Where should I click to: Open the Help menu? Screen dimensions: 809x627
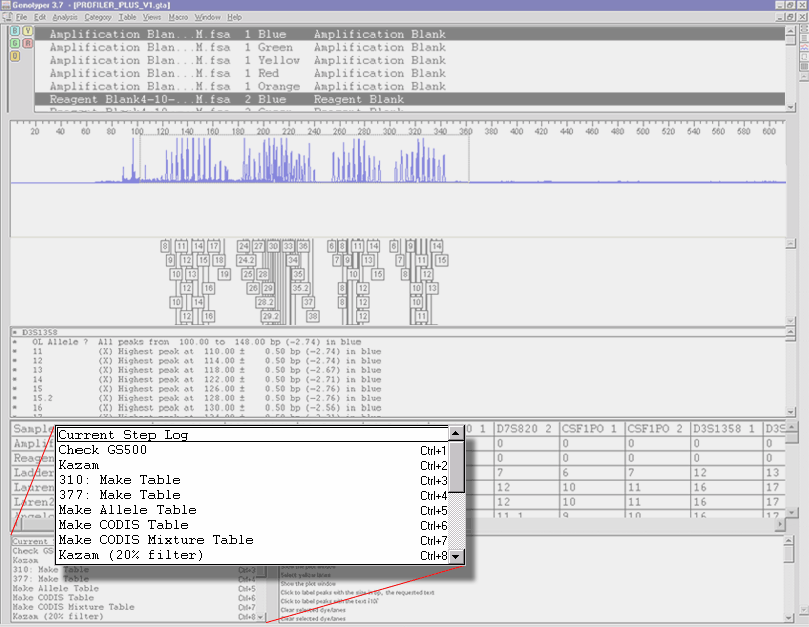point(234,17)
